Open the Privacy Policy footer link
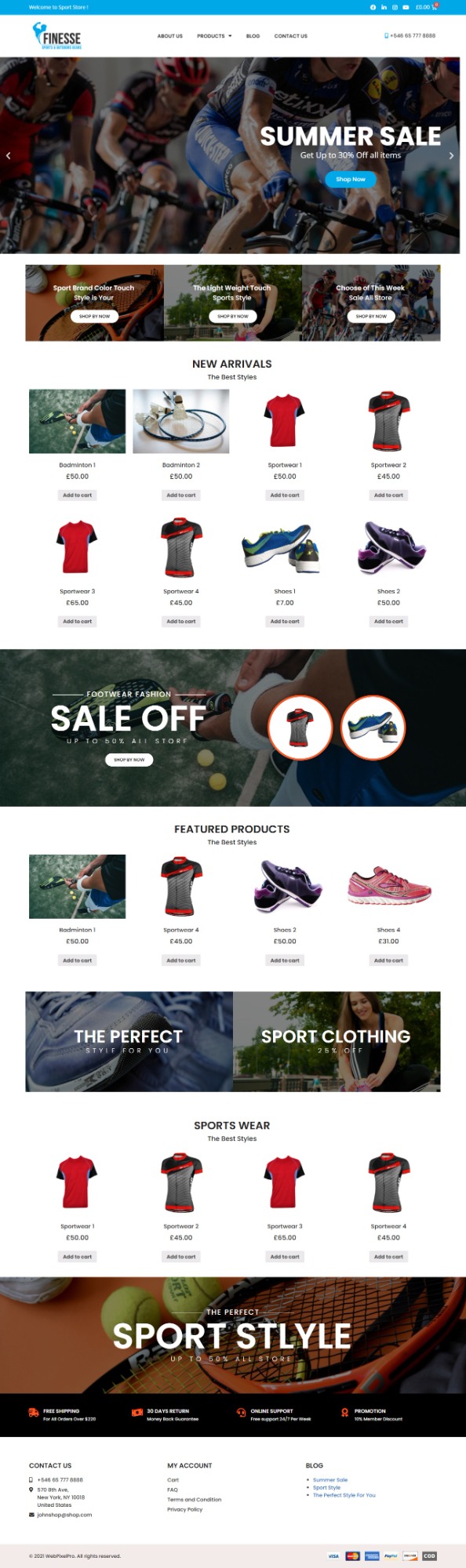This screenshot has height=1568, width=466. (184, 1508)
